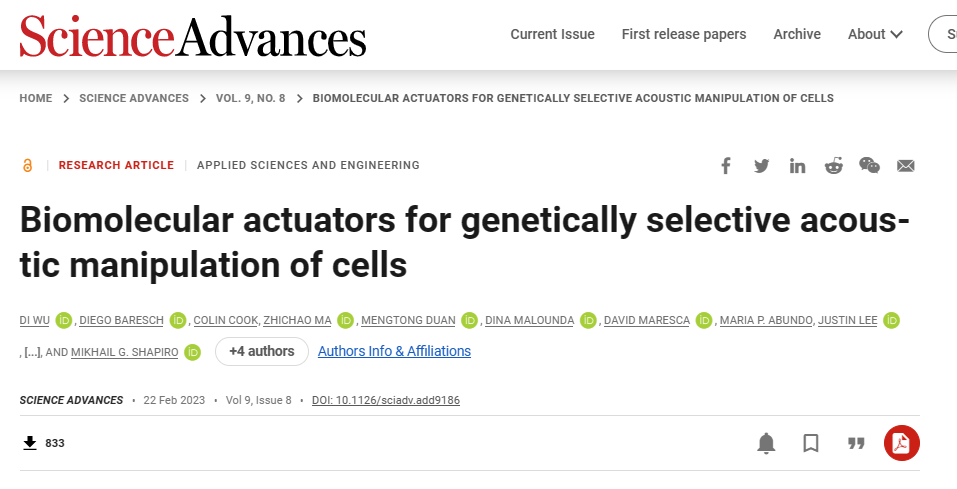This screenshot has width=957, height=489.
Task: Open Current Issue in navigation
Action: (552, 34)
